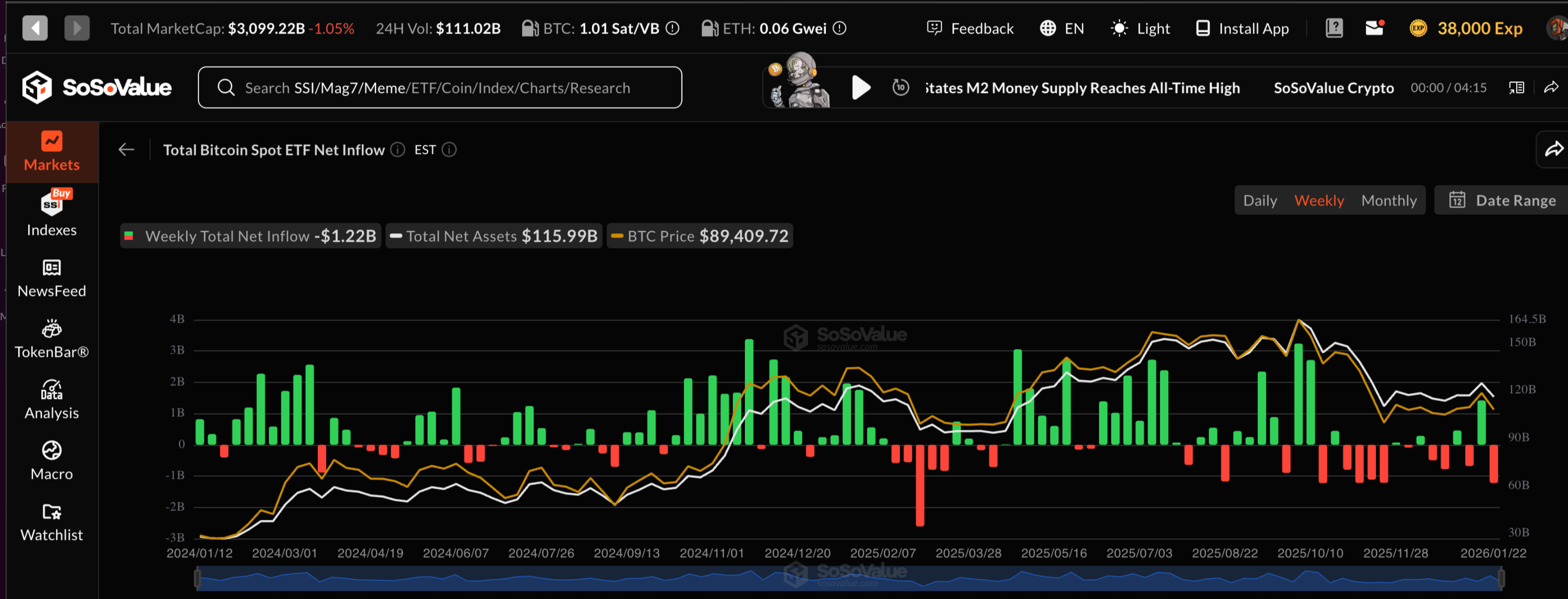This screenshot has height=599, width=1568.
Task: Switch chart to Daily view
Action: click(1259, 201)
